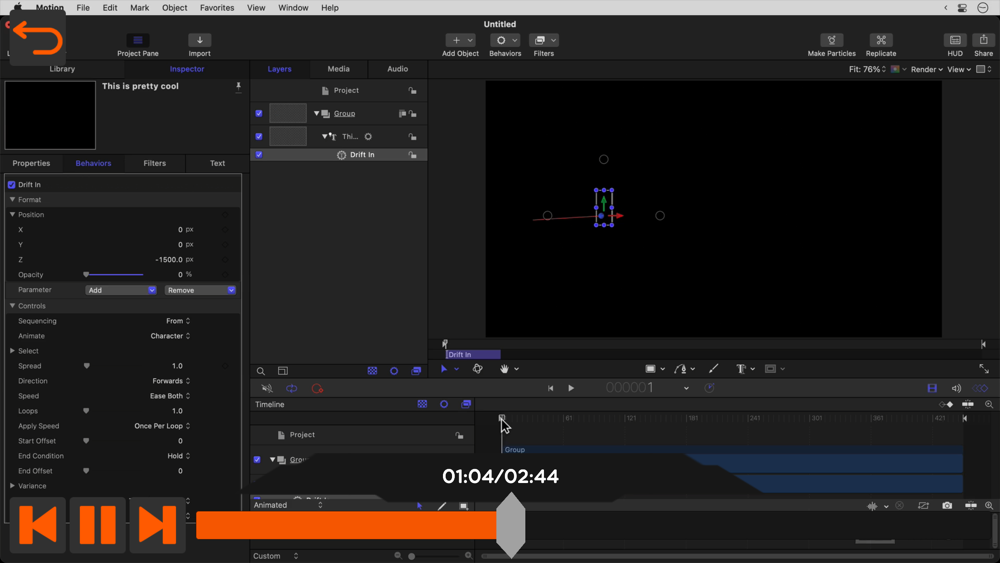Open the File menu
Viewport: 1000px width, 563px height.
pos(83,8)
